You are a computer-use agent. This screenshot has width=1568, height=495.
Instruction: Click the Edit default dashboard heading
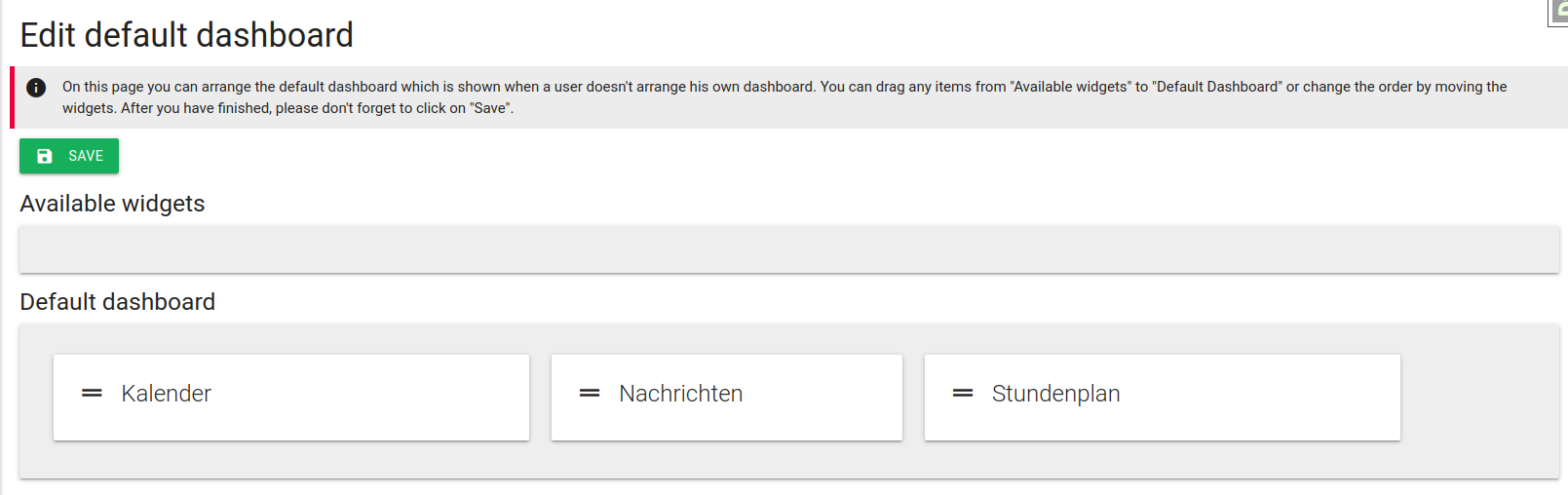point(186,35)
